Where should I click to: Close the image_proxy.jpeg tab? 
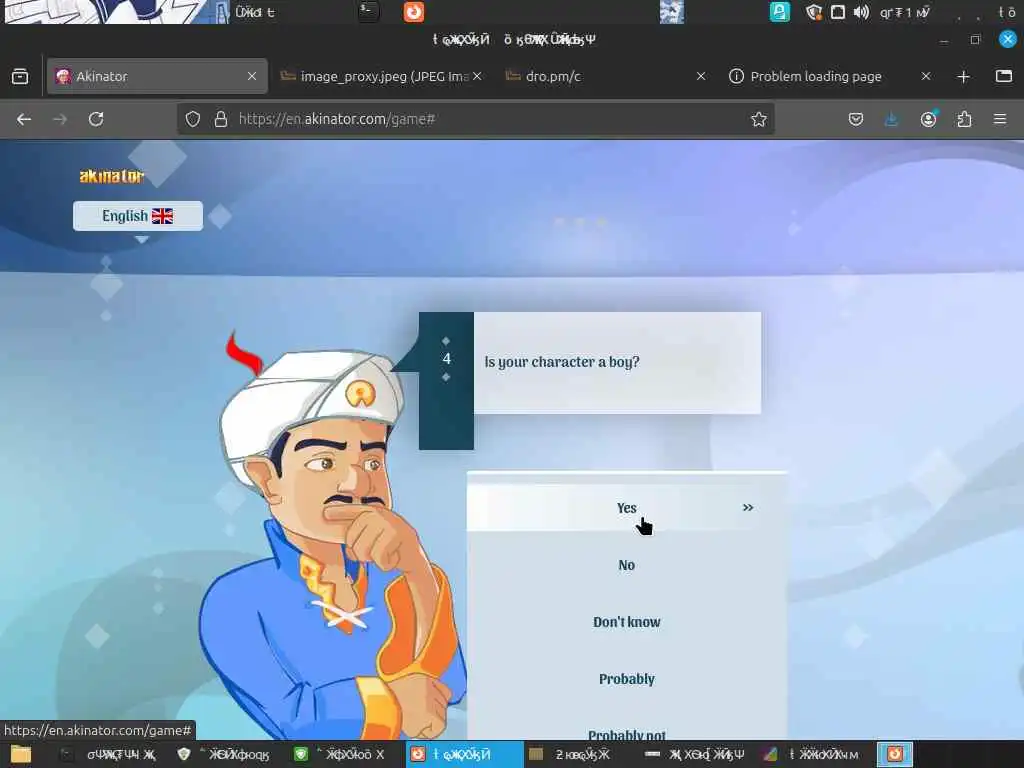[477, 76]
